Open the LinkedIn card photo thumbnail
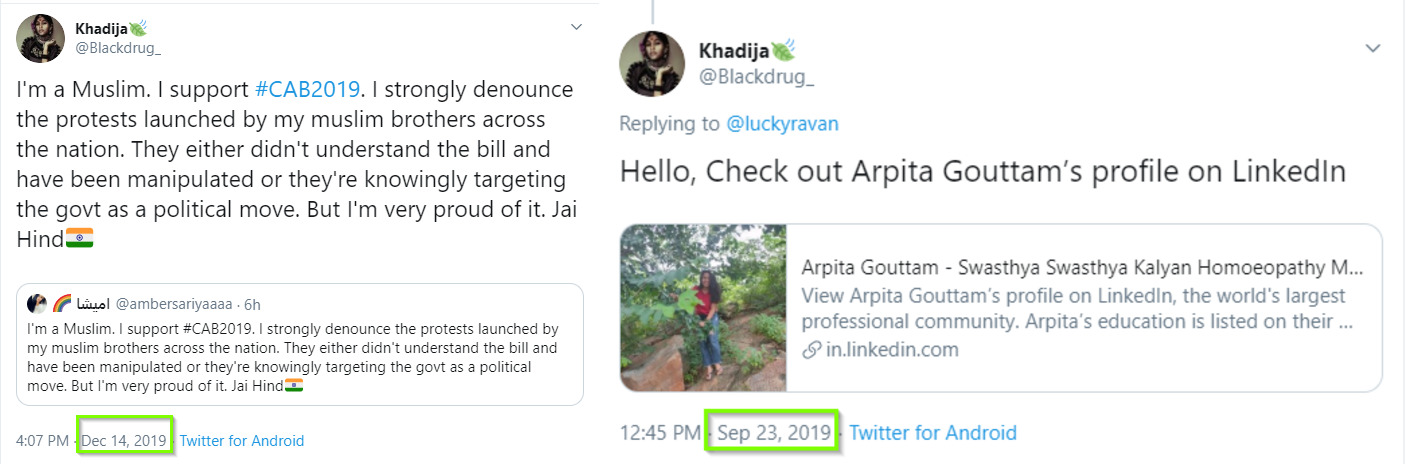This screenshot has width=1406, height=464. pyautogui.click(x=704, y=307)
